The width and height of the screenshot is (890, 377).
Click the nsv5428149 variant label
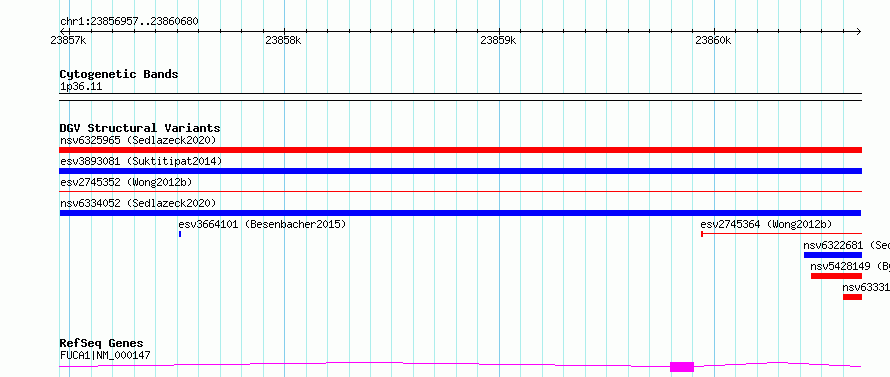(x=850, y=266)
